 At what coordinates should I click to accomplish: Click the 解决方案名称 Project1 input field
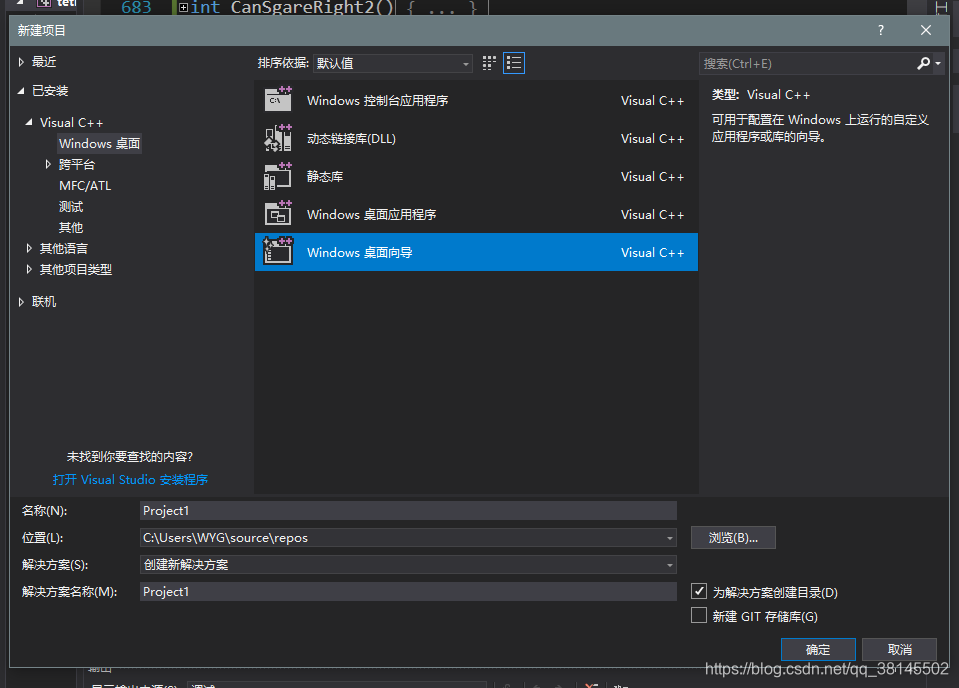point(408,591)
